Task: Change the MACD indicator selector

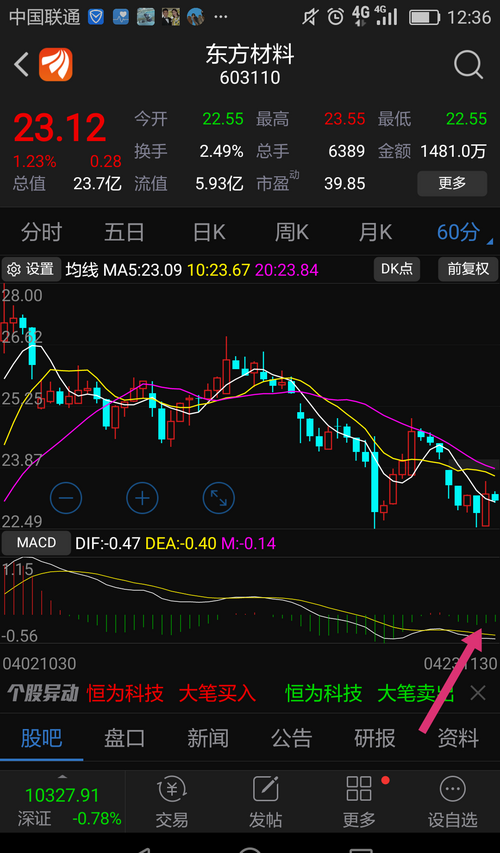Action: 36,542
